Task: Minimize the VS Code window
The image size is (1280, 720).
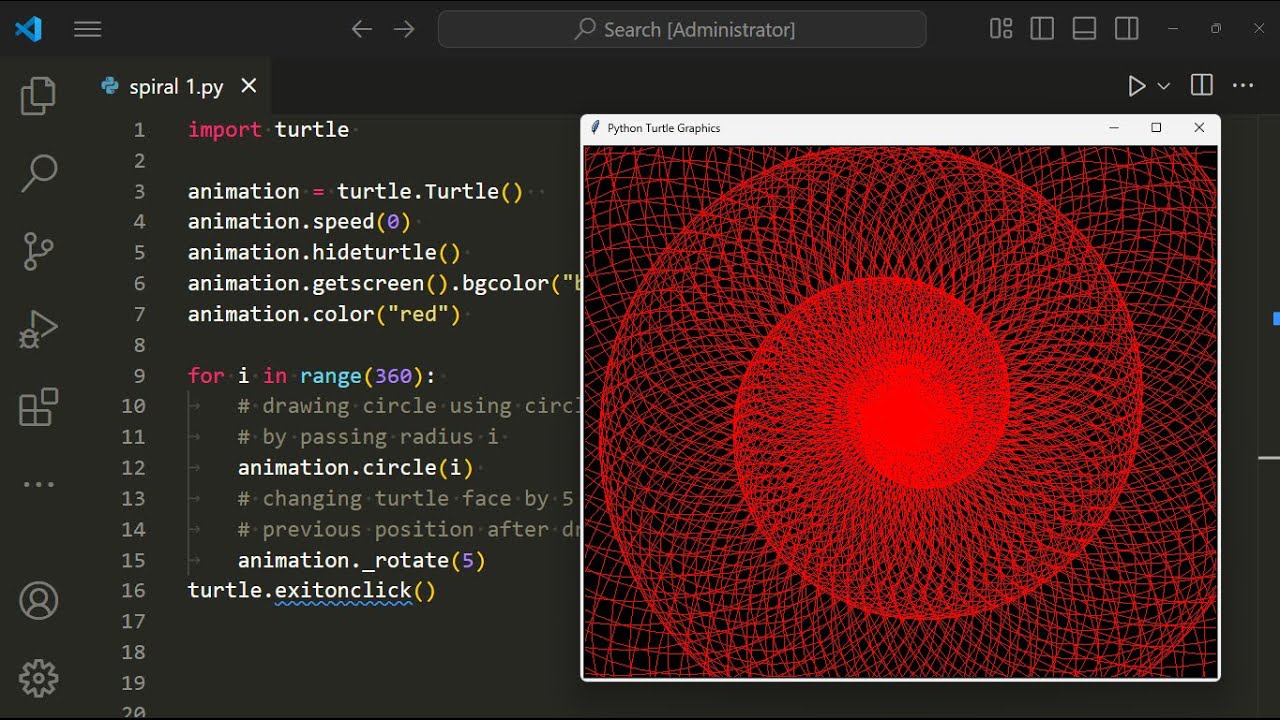Action: point(1173,29)
